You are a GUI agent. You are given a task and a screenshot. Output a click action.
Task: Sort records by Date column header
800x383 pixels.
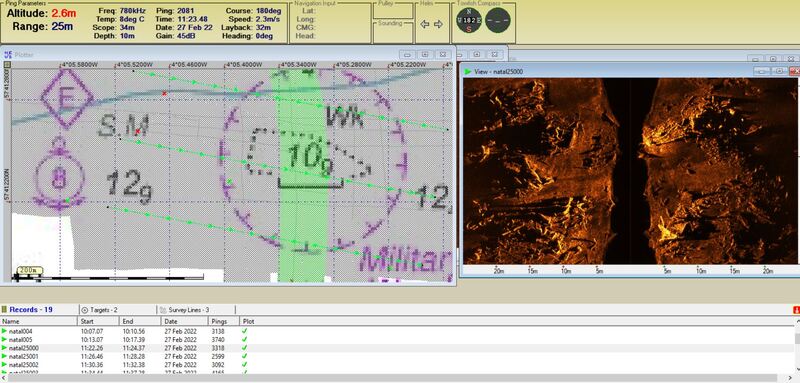[185, 321]
